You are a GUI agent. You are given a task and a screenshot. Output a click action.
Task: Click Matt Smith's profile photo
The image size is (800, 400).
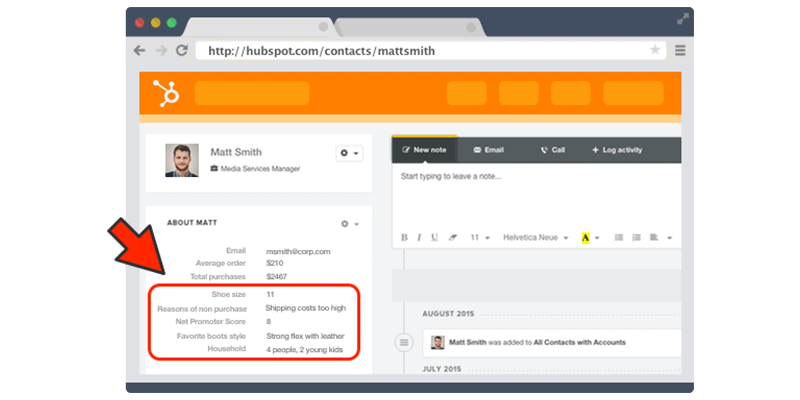[x=182, y=160]
